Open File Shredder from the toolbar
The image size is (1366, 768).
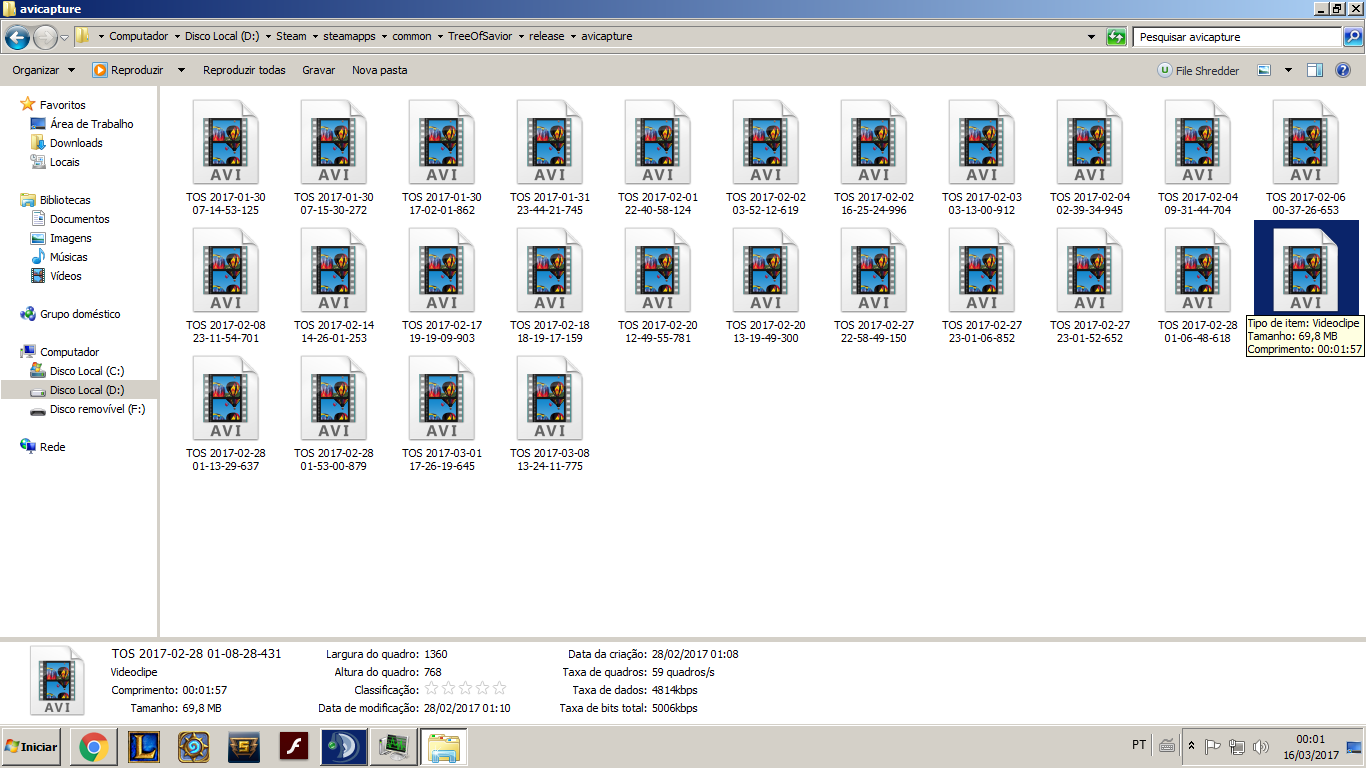pyautogui.click(x=1198, y=70)
